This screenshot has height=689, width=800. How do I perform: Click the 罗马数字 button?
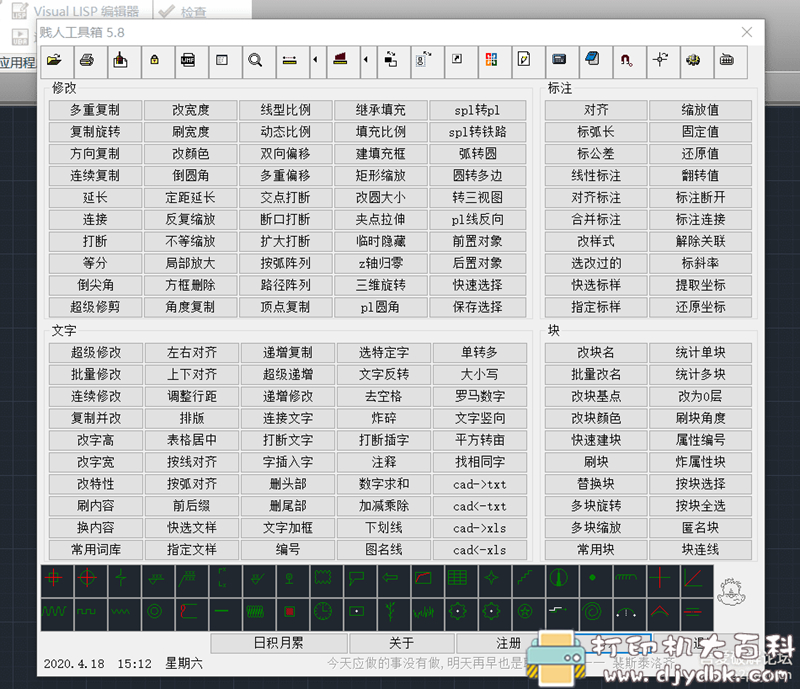pyautogui.click(x=480, y=396)
